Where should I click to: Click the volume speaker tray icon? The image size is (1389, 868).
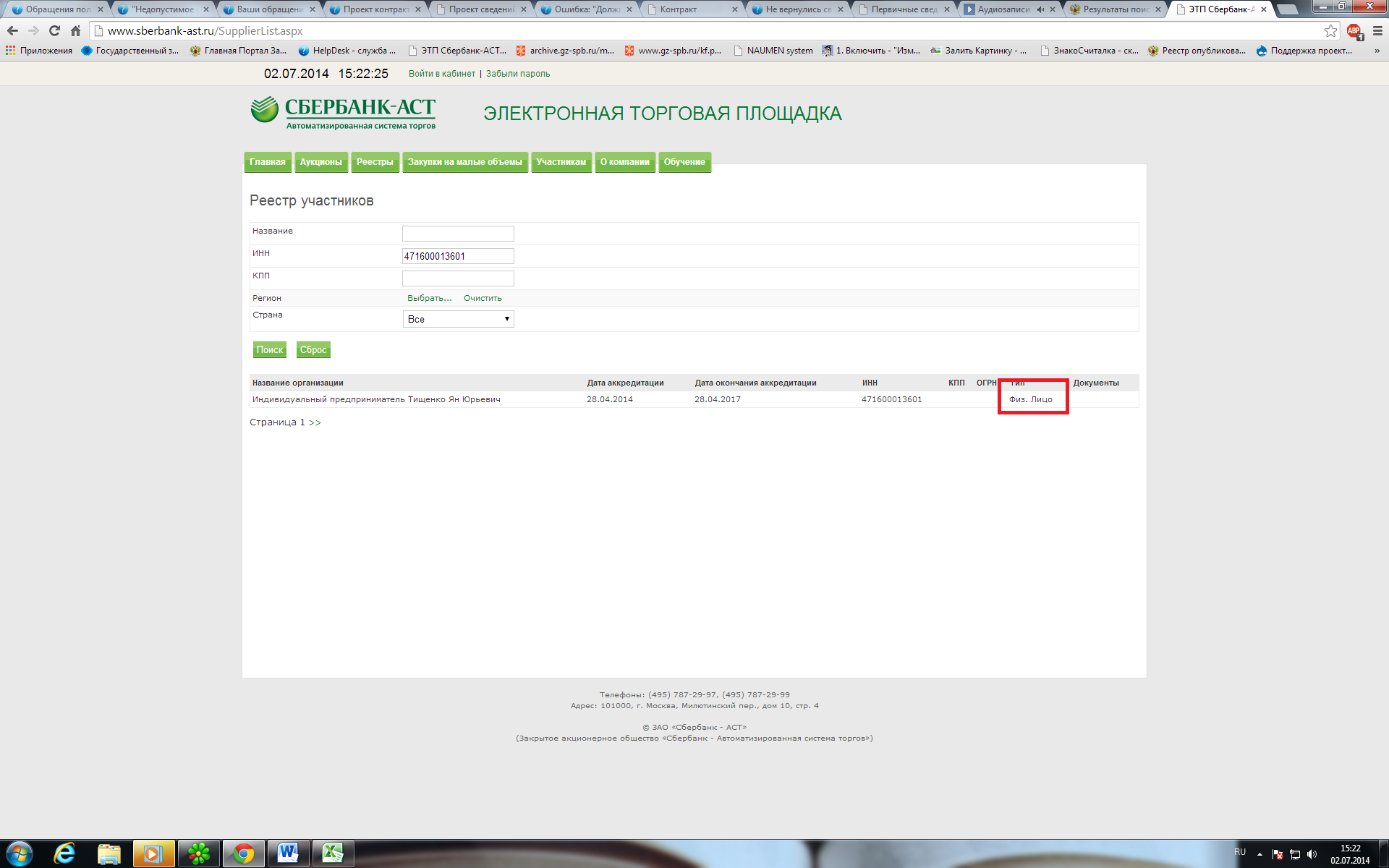[1312, 854]
